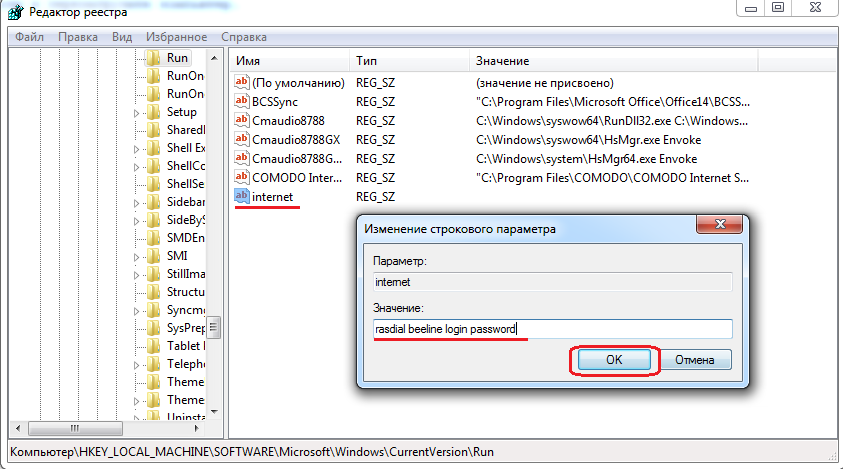The height and width of the screenshot is (469, 843).
Task: Open the Избранное menu
Action: 176,37
